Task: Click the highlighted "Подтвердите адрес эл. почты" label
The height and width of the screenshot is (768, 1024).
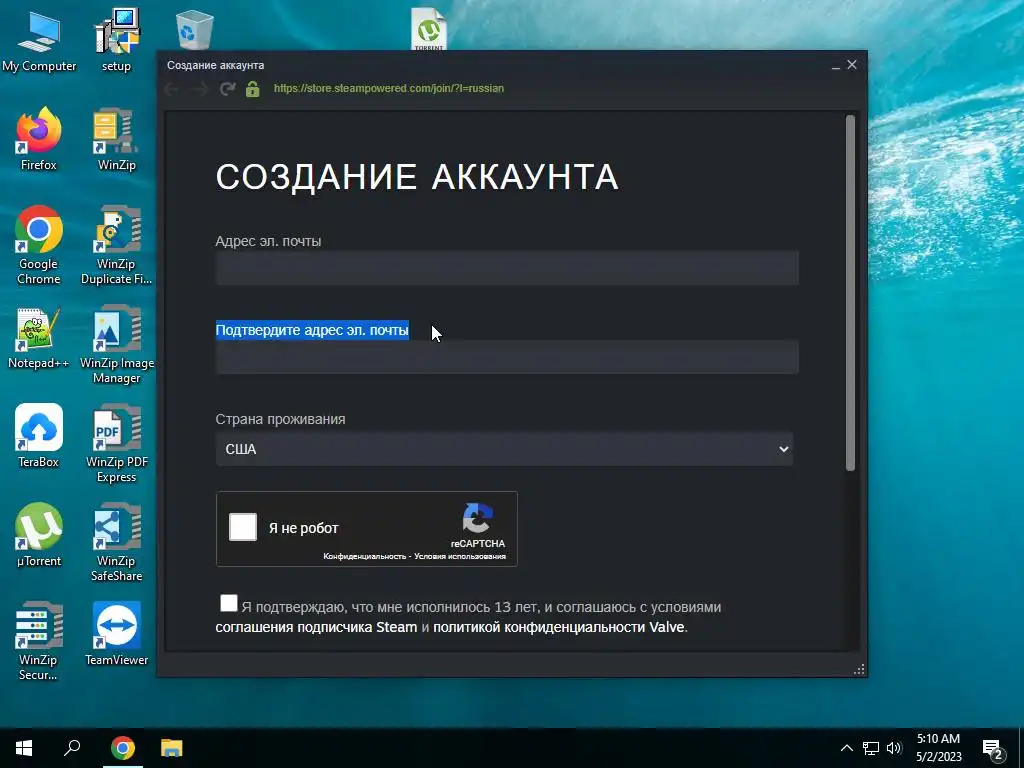Action: 312,330
